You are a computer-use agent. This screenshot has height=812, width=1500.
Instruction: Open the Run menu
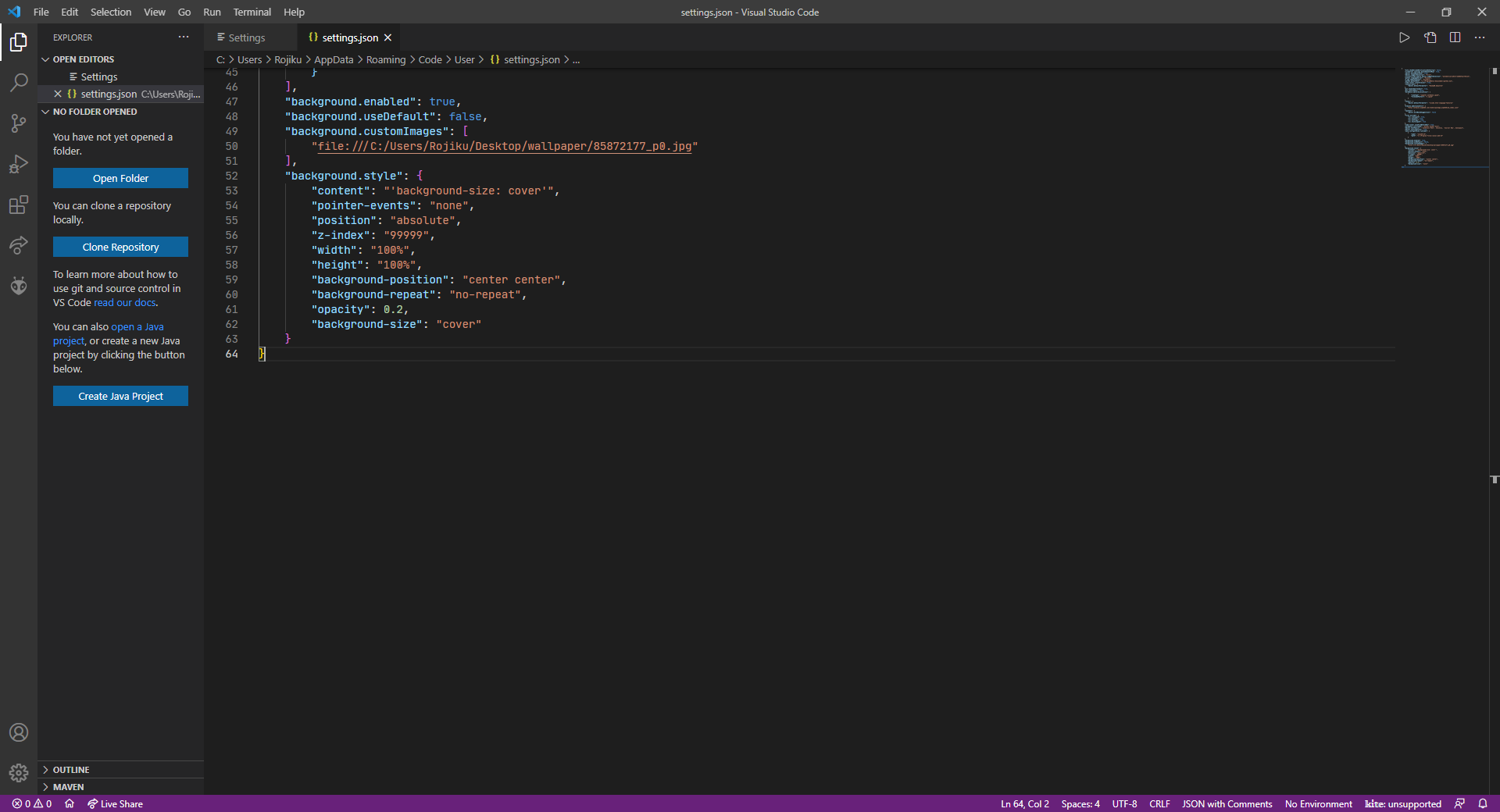(x=212, y=12)
